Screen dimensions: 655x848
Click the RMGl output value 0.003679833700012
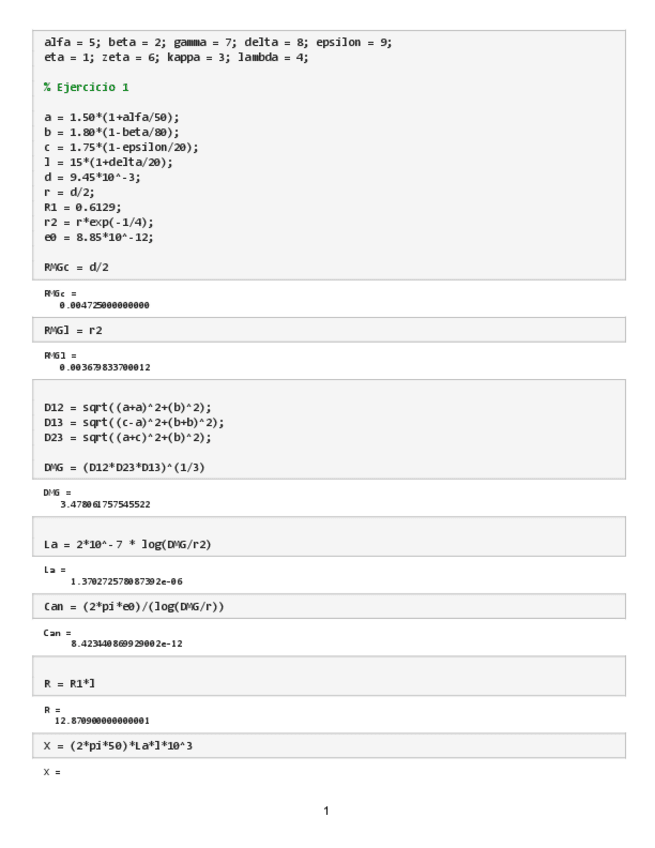pyautogui.click(x=104, y=367)
